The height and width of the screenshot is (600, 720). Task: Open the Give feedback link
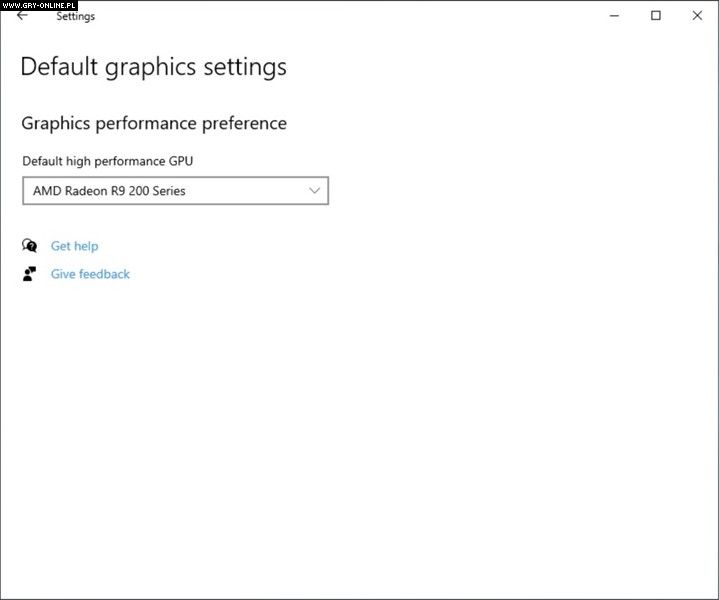click(90, 274)
